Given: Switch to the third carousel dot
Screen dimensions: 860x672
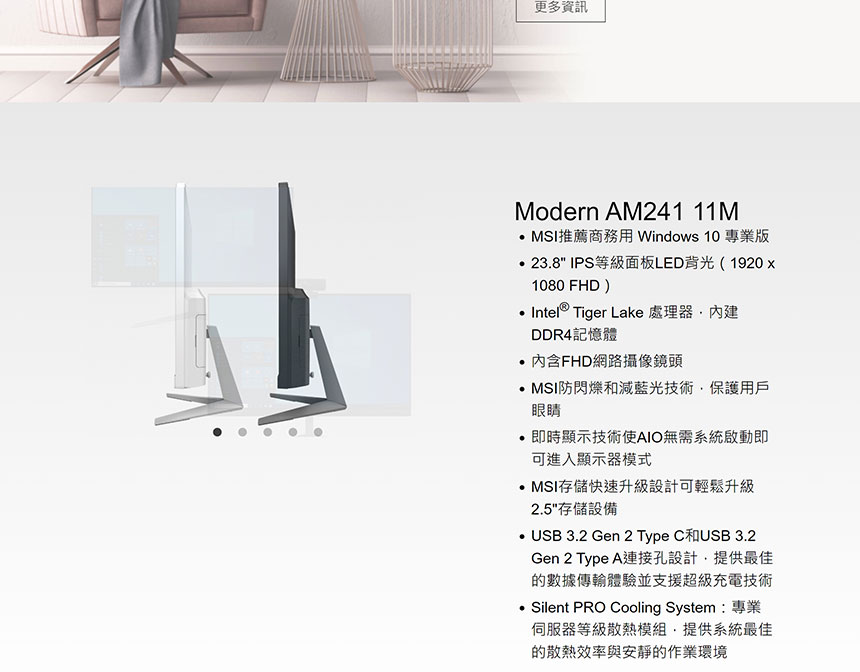Looking at the screenshot, I should tap(268, 432).
